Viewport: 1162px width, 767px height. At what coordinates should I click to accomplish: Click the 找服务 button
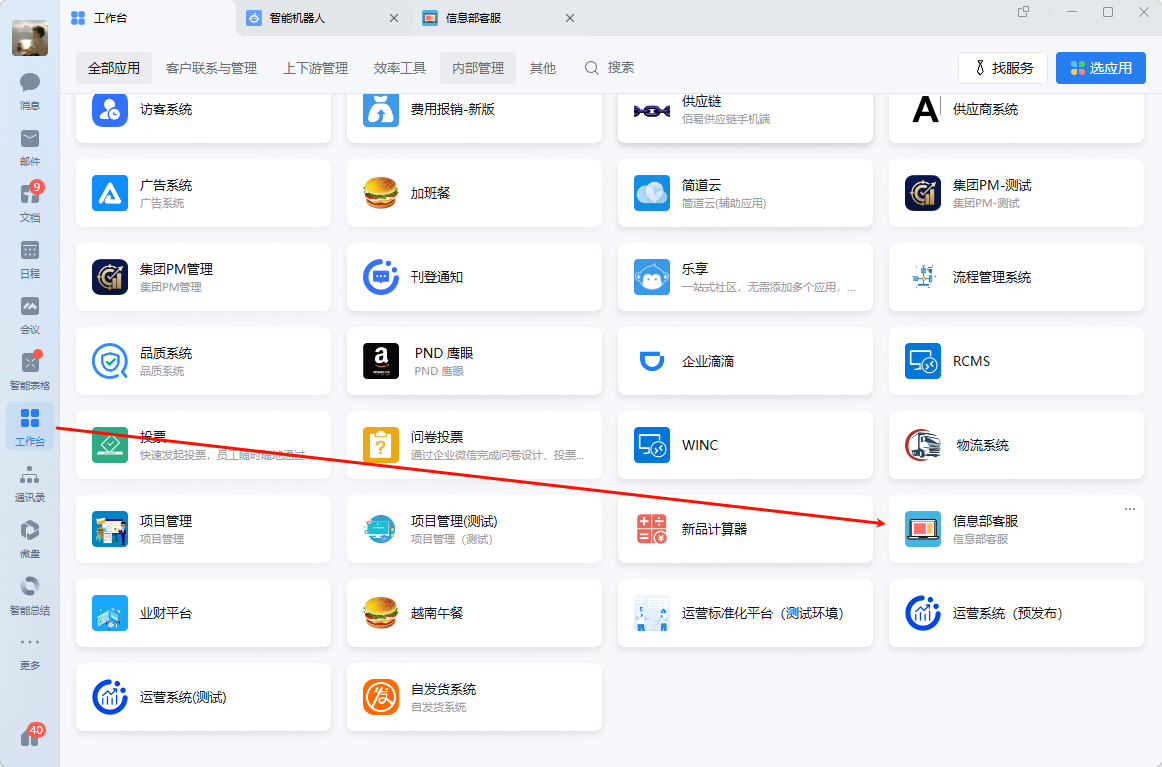[1003, 68]
